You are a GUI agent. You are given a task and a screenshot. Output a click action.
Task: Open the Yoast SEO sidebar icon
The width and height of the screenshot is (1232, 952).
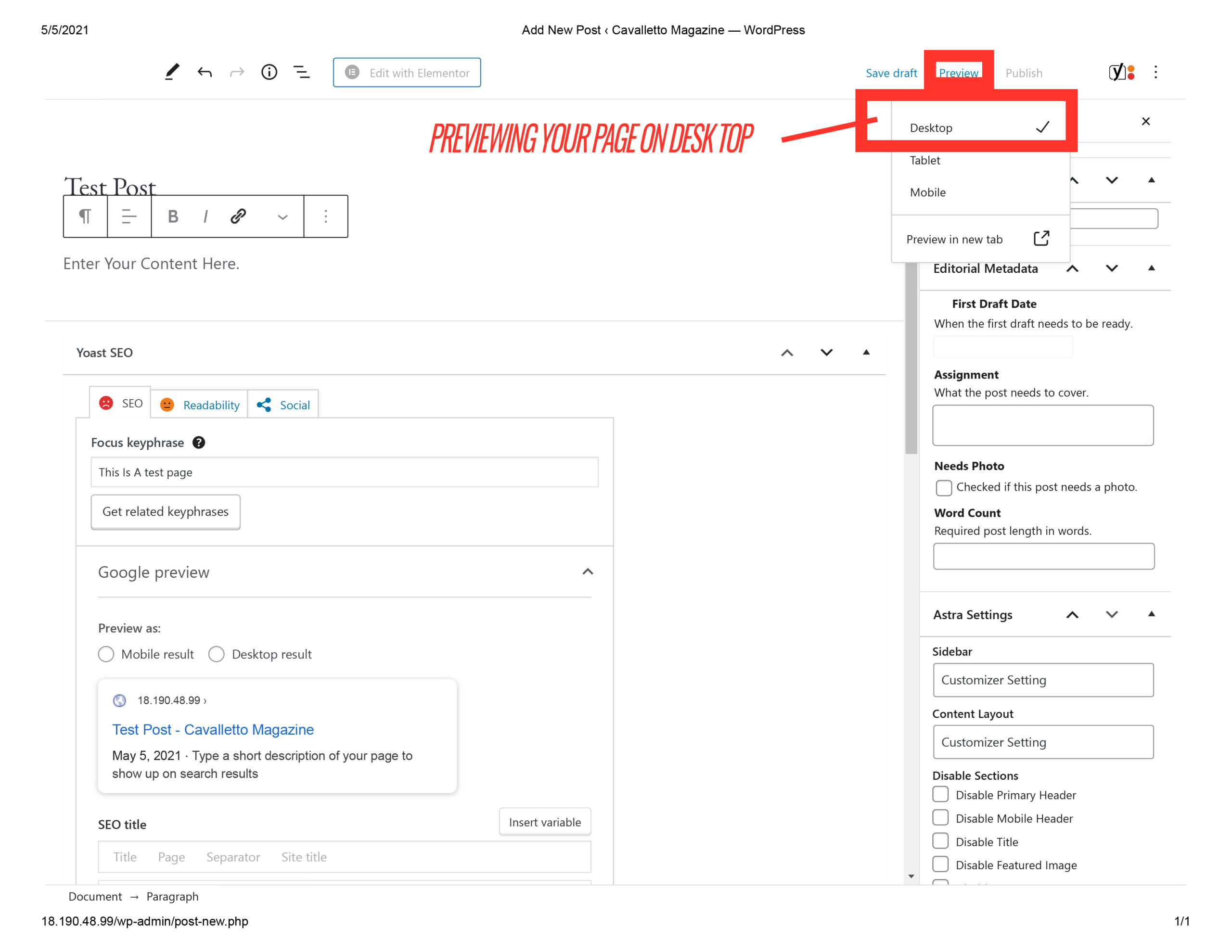(1121, 72)
